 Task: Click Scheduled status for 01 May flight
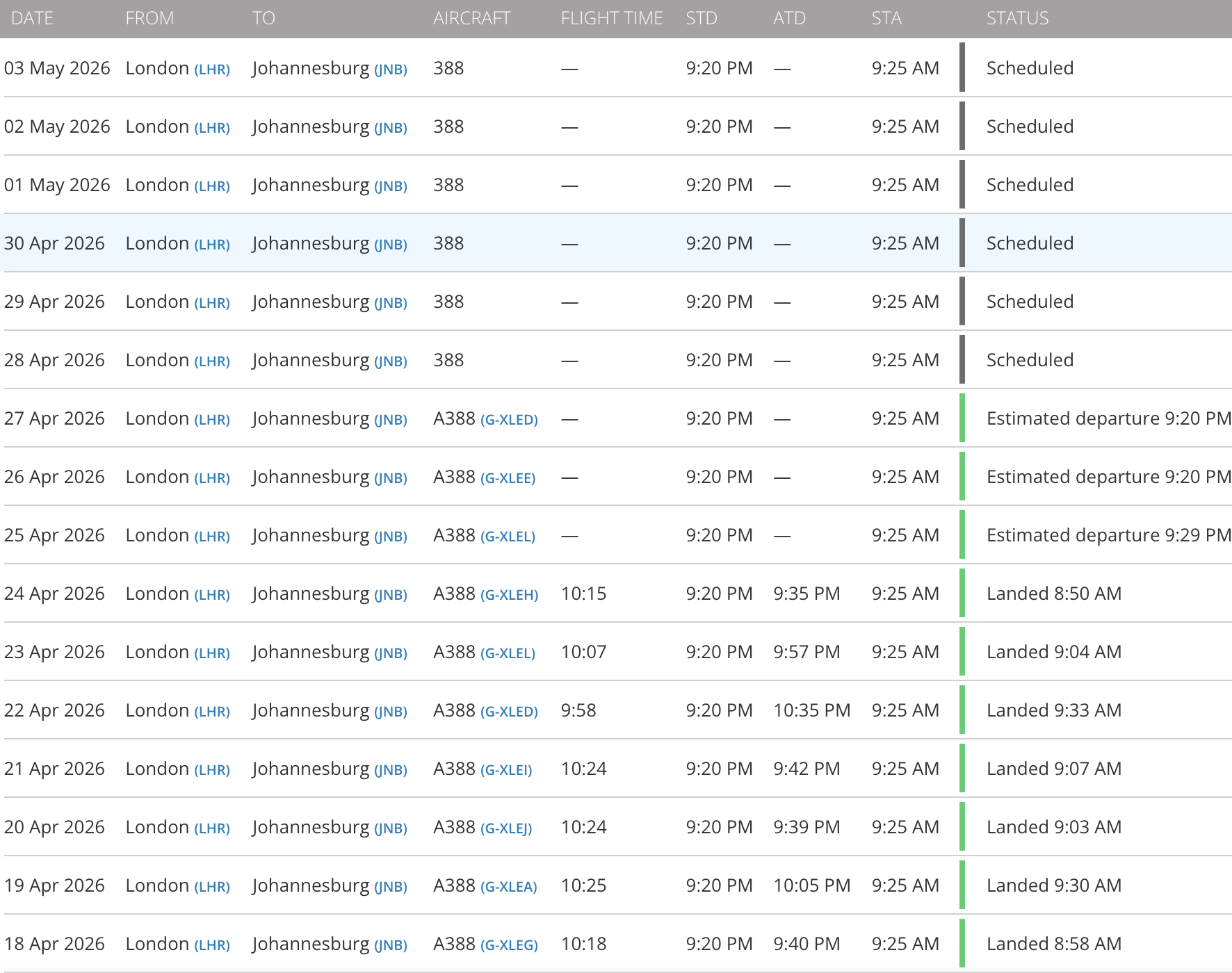click(x=1030, y=185)
